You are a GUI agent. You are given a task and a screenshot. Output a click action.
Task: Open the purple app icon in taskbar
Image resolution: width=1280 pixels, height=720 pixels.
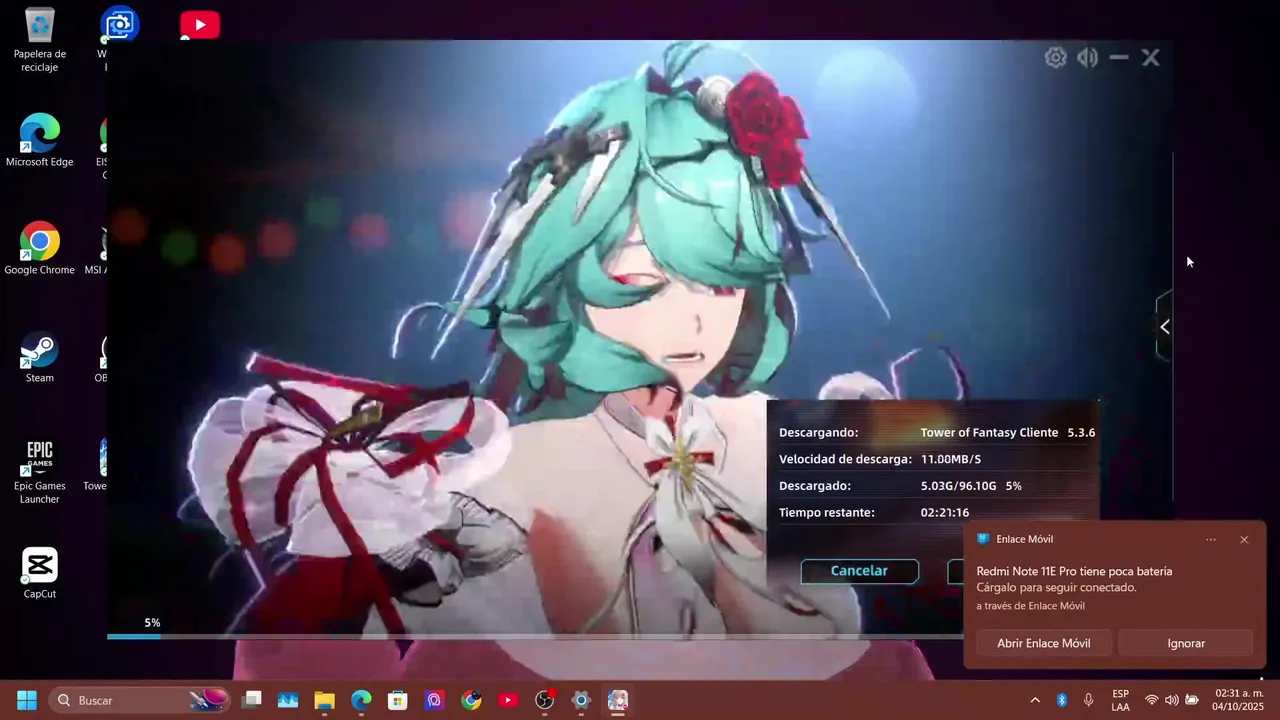tap(434, 700)
